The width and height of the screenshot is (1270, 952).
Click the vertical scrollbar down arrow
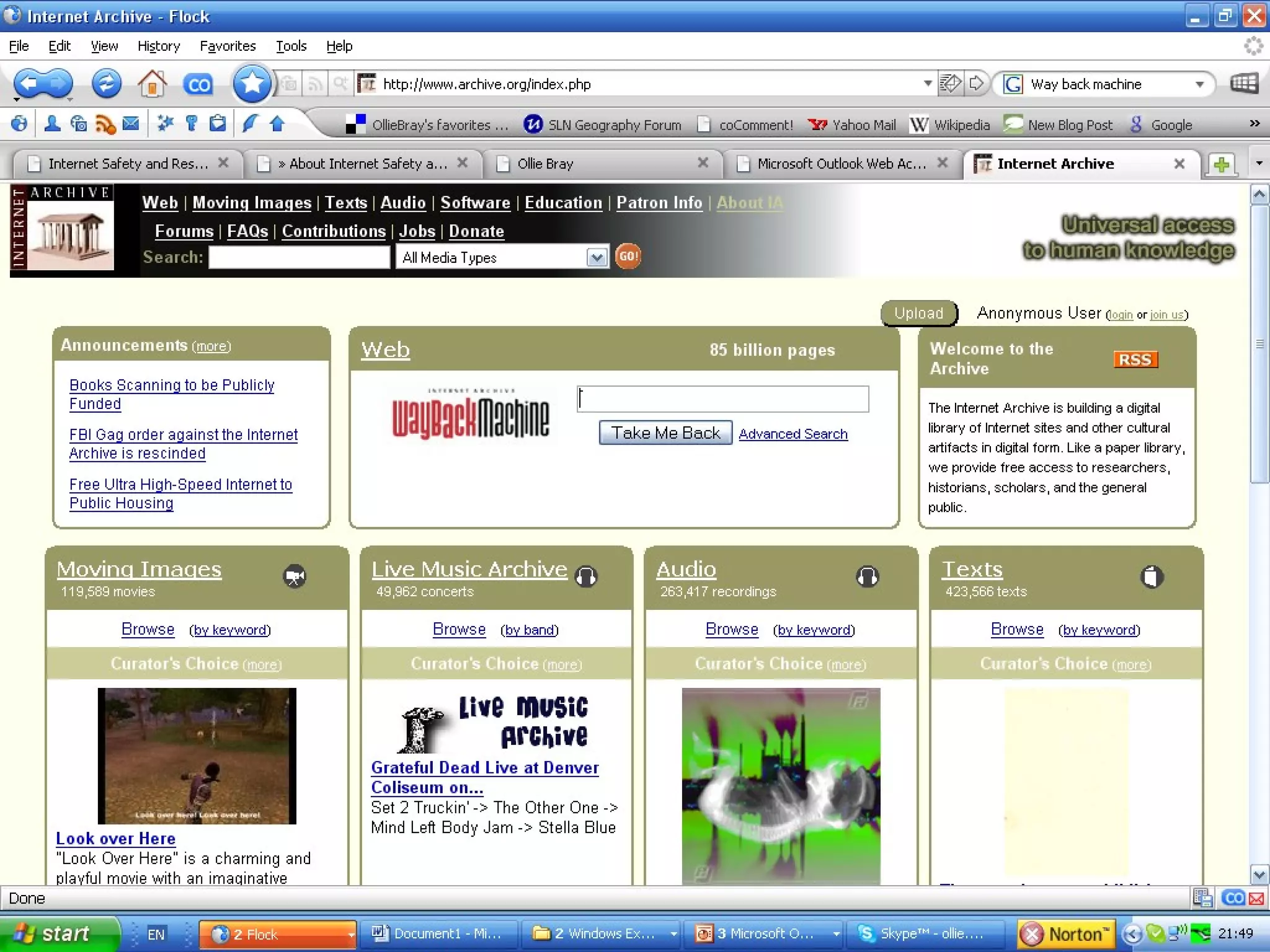[1259, 875]
